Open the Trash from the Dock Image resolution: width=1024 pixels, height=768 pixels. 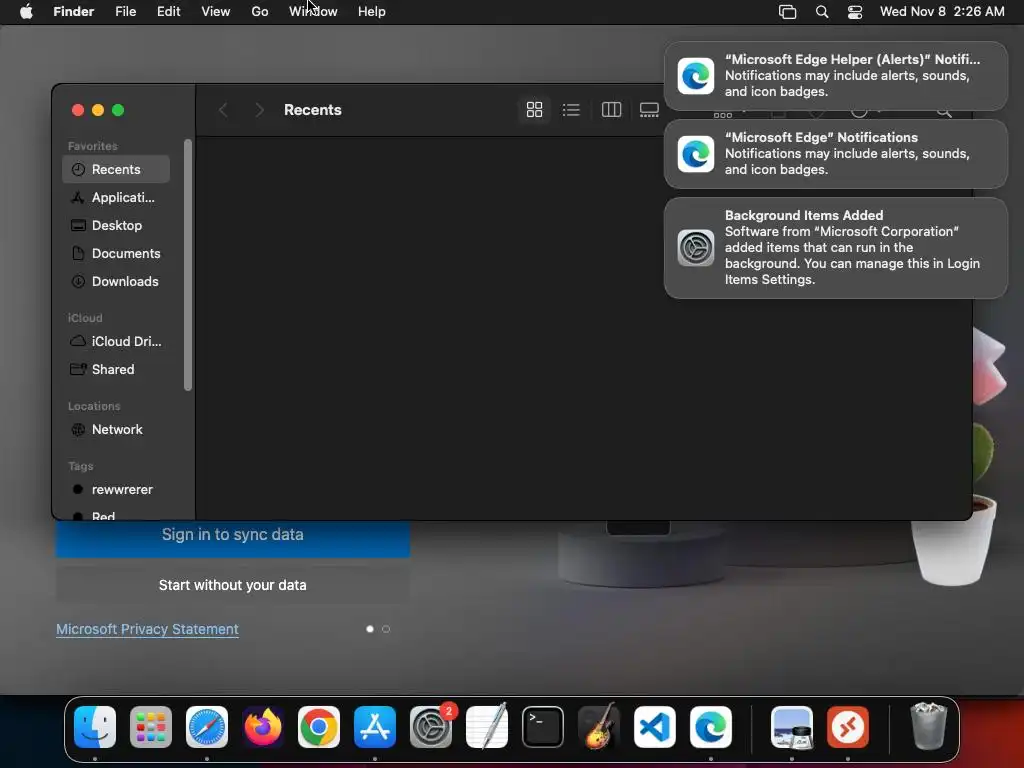(929, 727)
